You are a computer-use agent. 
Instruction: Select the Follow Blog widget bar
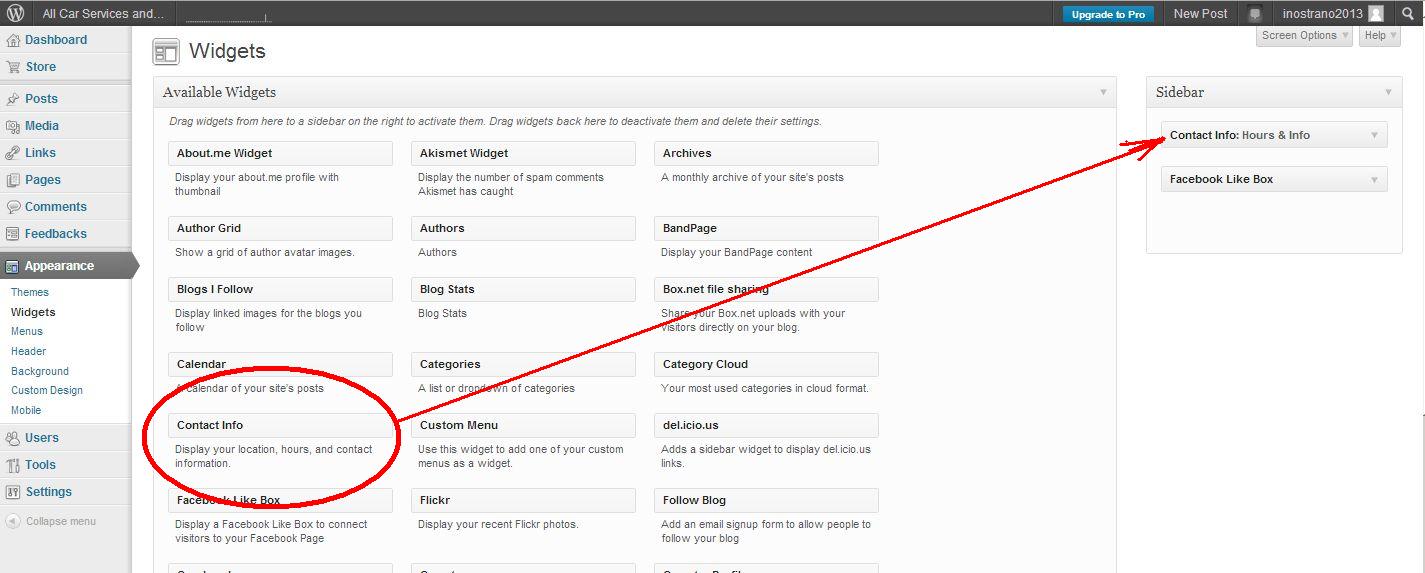tap(766, 500)
